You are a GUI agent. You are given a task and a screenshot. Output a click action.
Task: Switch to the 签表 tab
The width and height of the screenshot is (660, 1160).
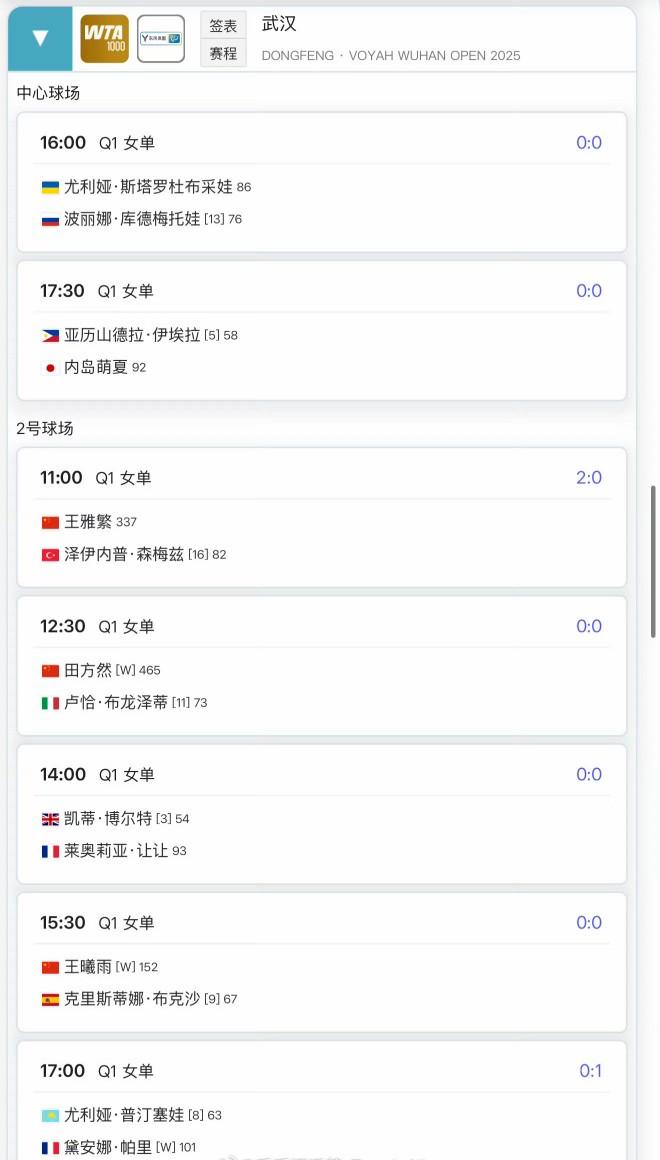click(x=223, y=26)
